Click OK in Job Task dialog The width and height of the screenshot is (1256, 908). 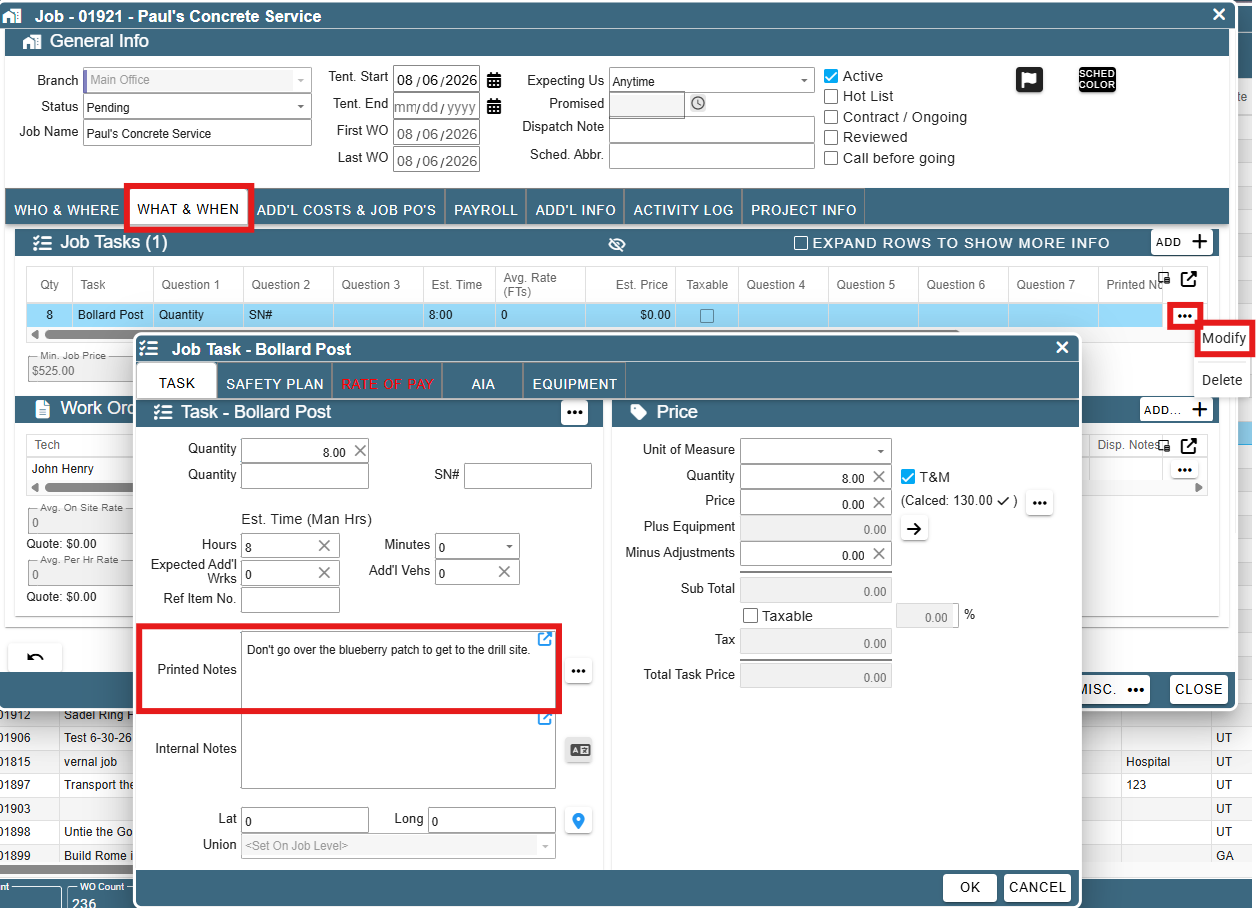[x=970, y=887]
